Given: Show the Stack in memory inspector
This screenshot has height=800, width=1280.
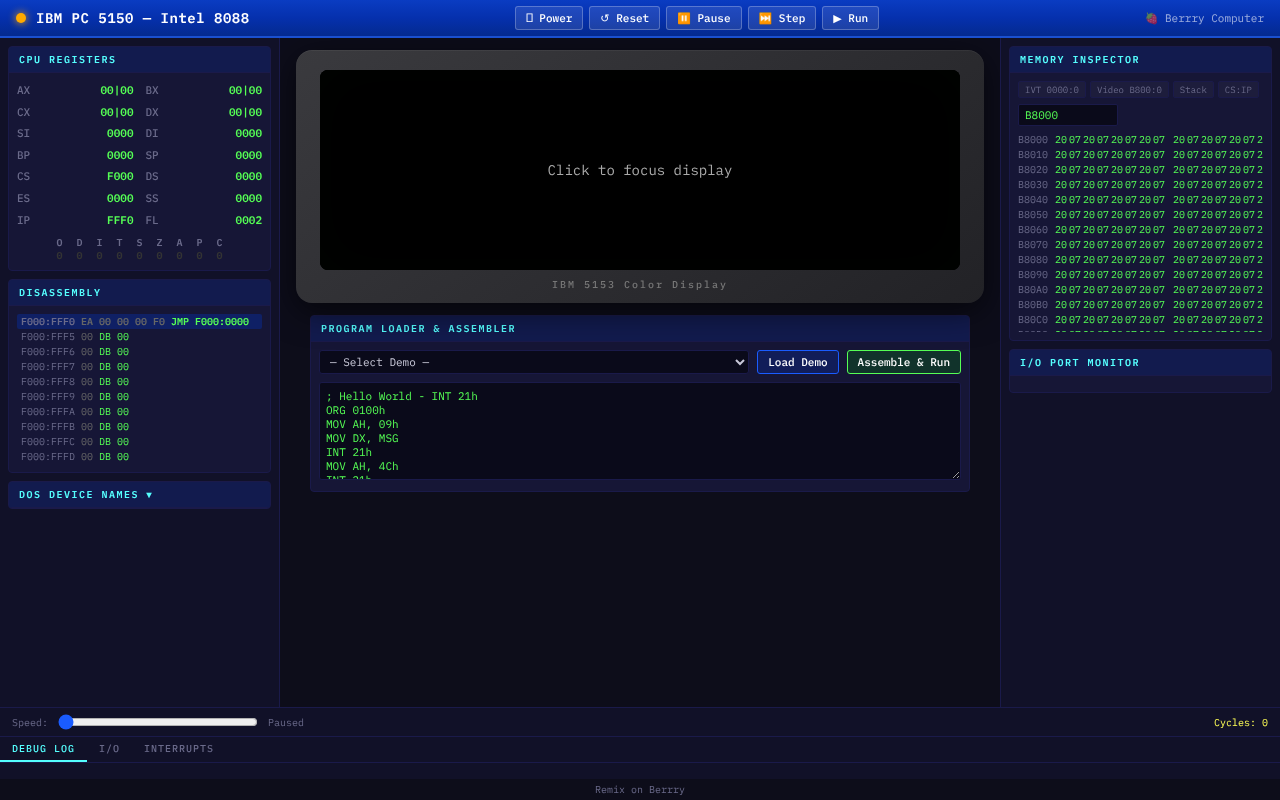Looking at the screenshot, I should click(x=1192, y=90).
